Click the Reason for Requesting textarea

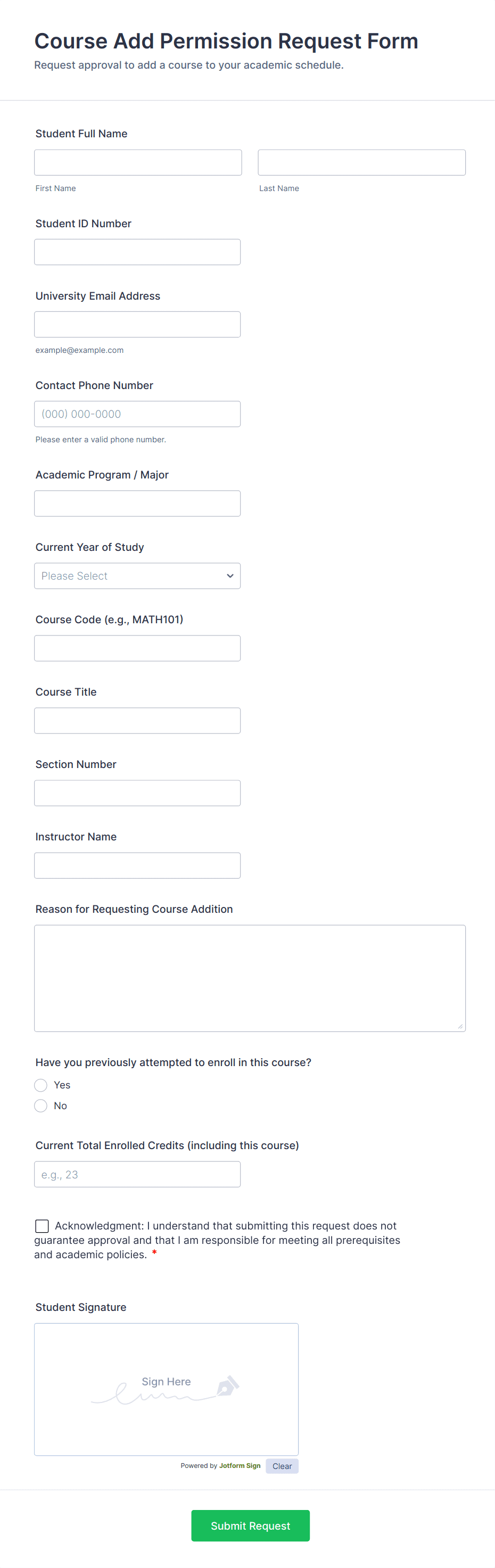click(250, 978)
